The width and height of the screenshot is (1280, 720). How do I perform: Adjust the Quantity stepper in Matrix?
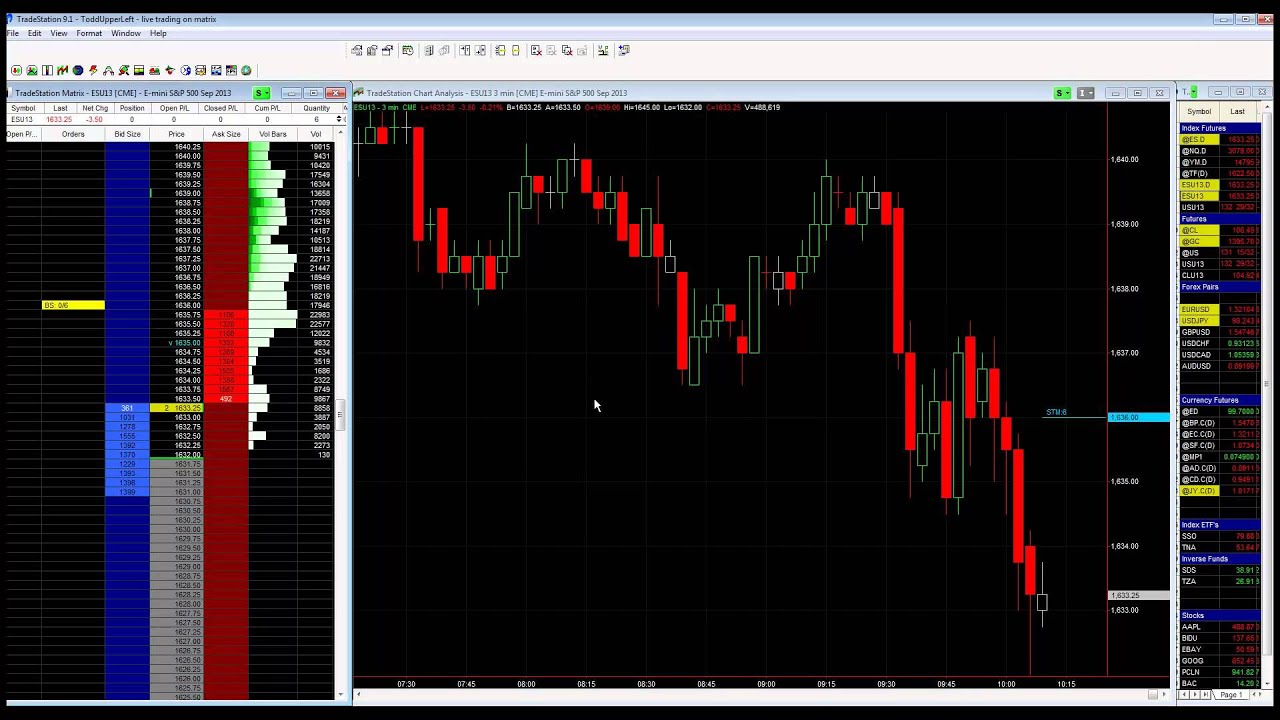click(340, 119)
